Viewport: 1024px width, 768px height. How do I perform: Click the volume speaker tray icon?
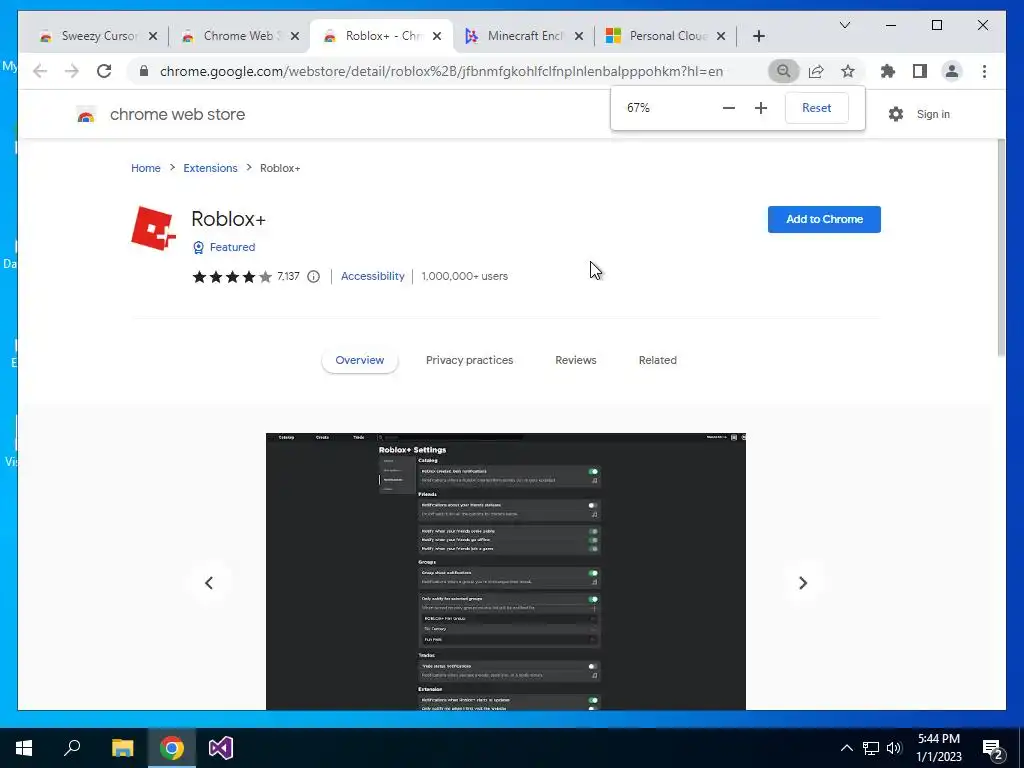pyautogui.click(x=894, y=748)
